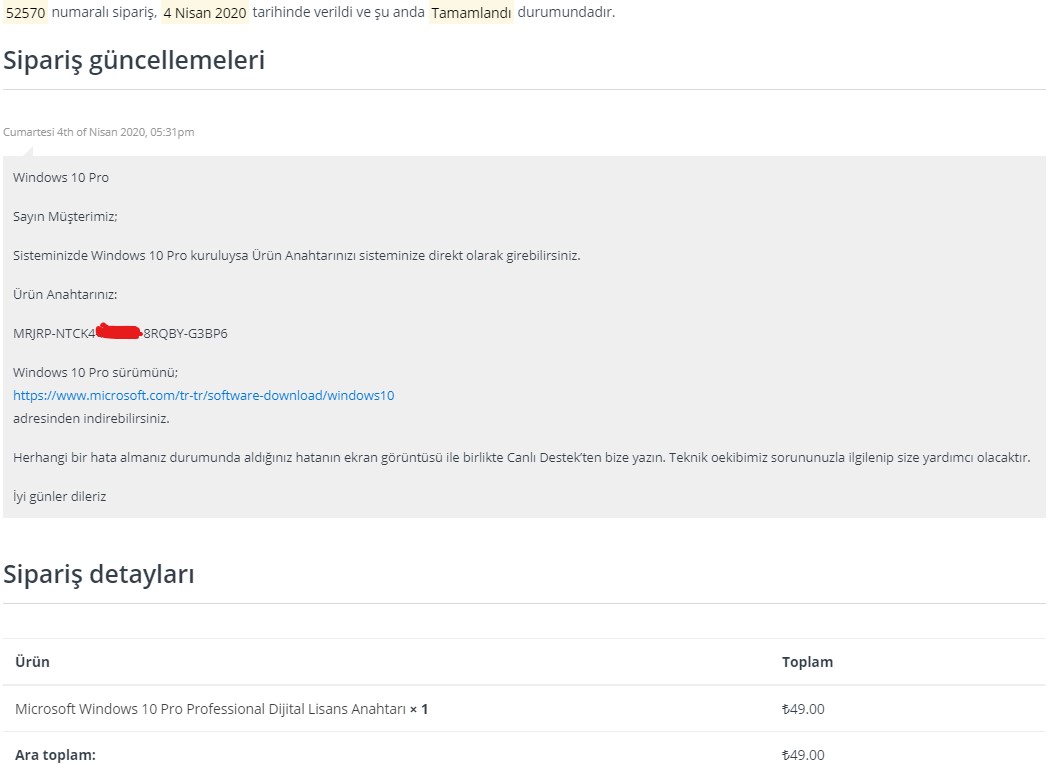The image size is (1047, 767).
Task: Click the Toplam column header
Action: [x=807, y=662]
